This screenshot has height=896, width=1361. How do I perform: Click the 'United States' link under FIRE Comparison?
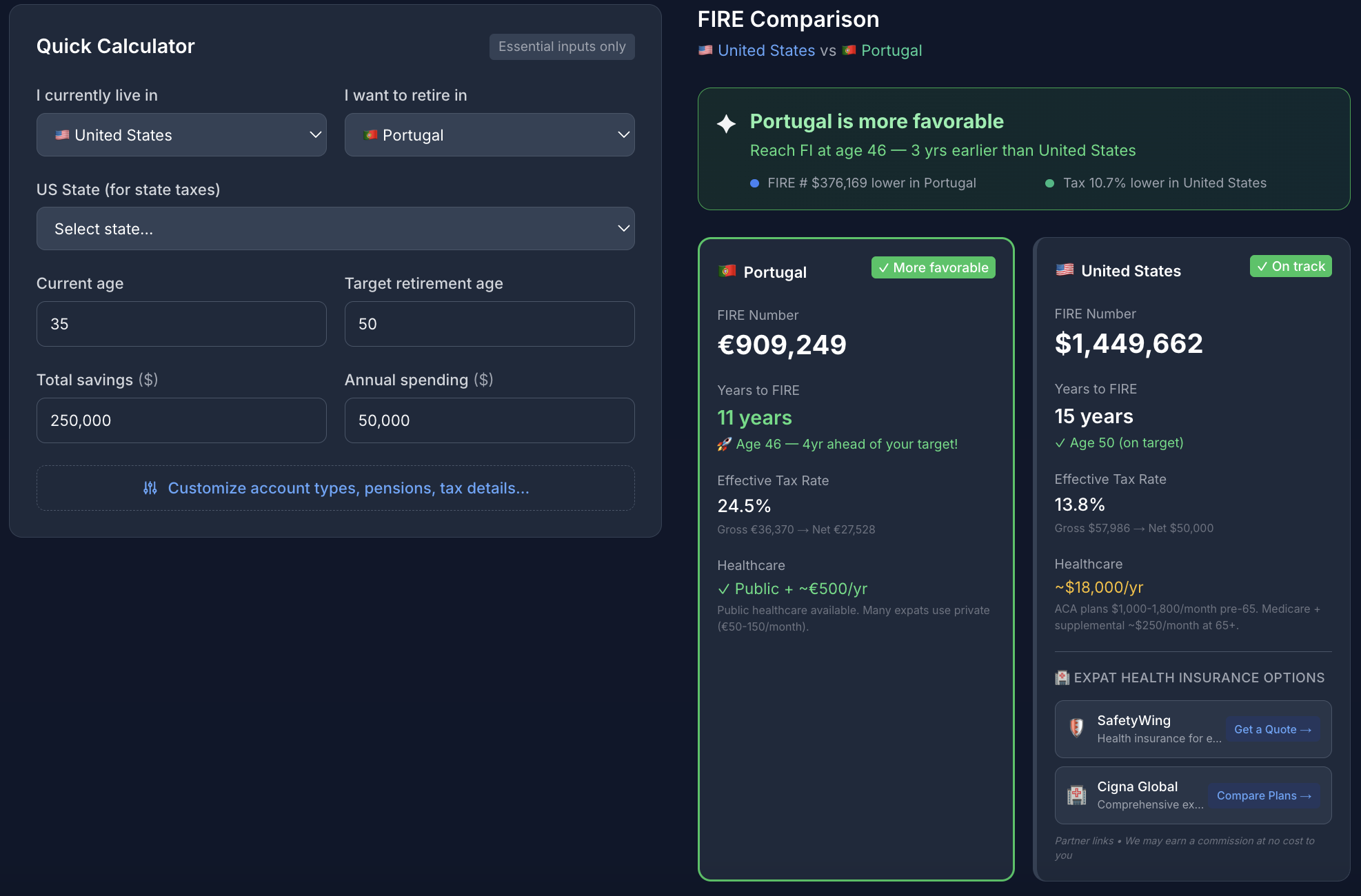[766, 50]
